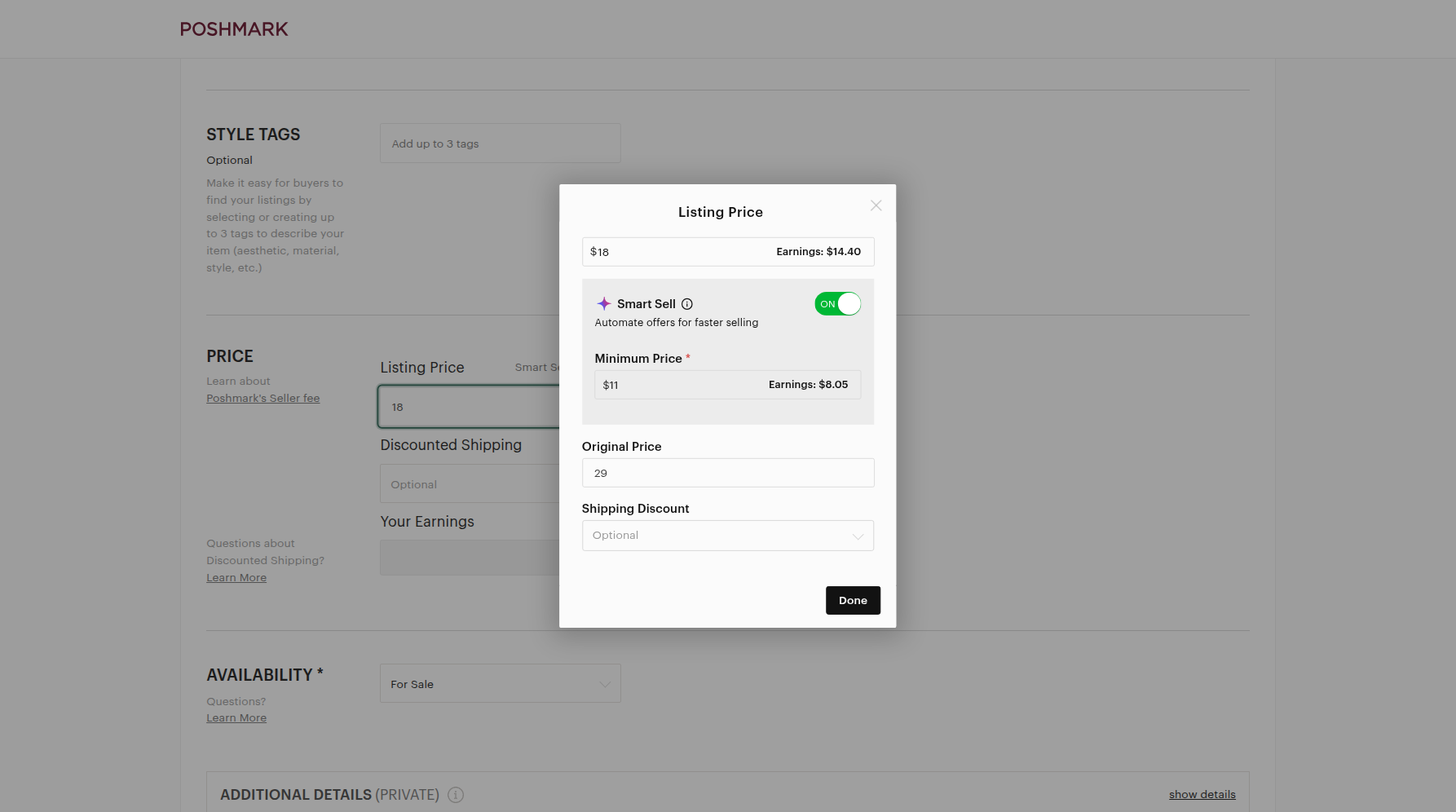Image resolution: width=1456 pixels, height=812 pixels.
Task: Click the Your Earnings label
Action: [x=427, y=522]
